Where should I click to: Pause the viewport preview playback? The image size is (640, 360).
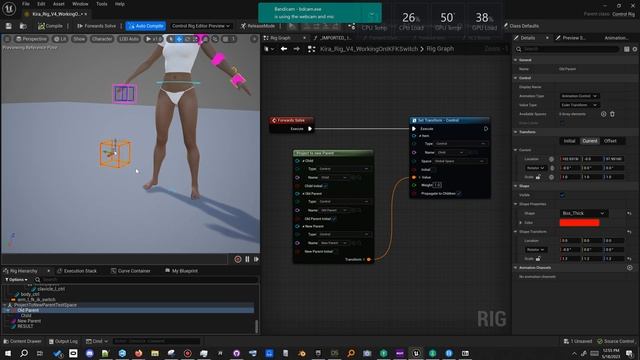point(247,259)
